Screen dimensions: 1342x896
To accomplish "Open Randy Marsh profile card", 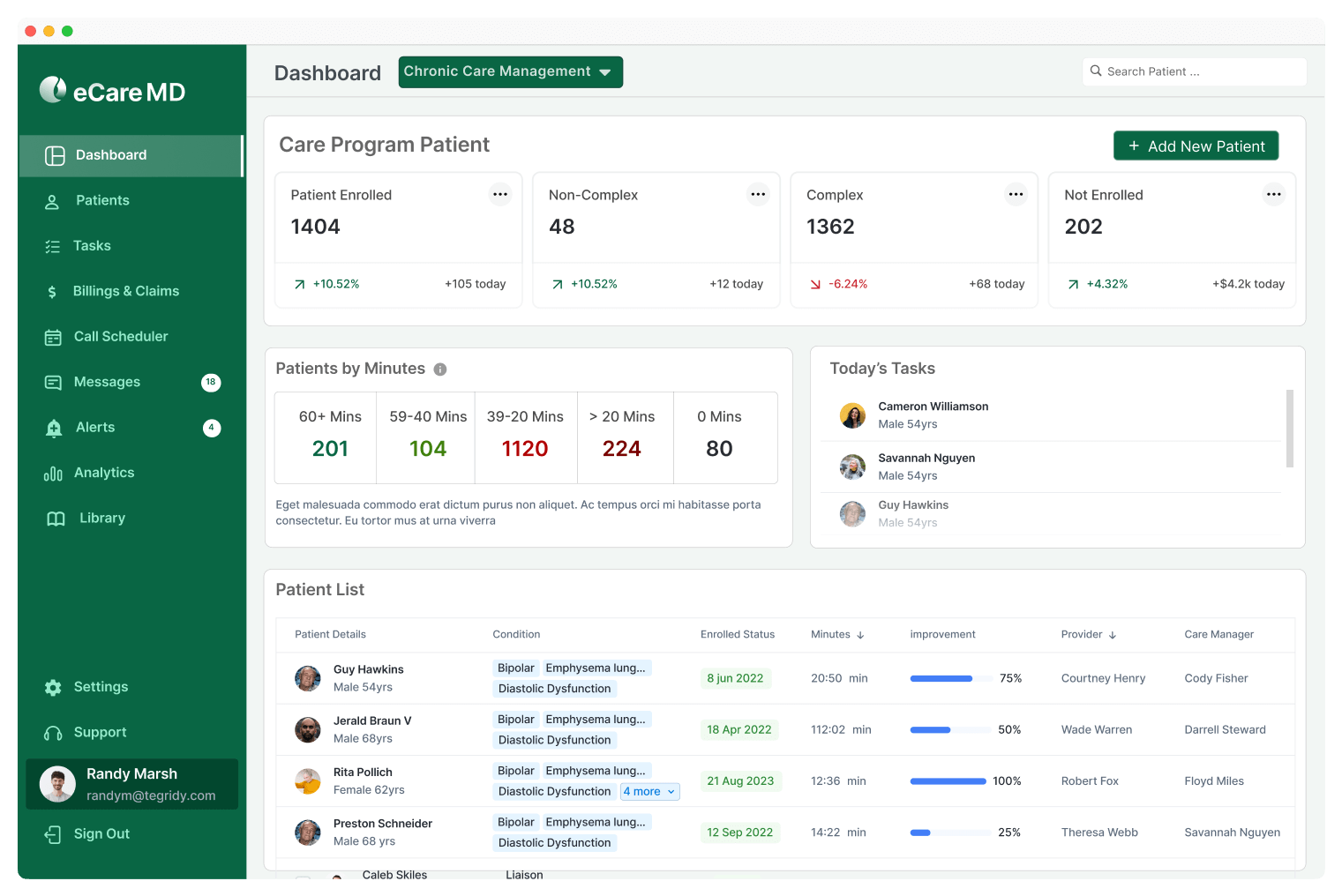I will (x=132, y=784).
